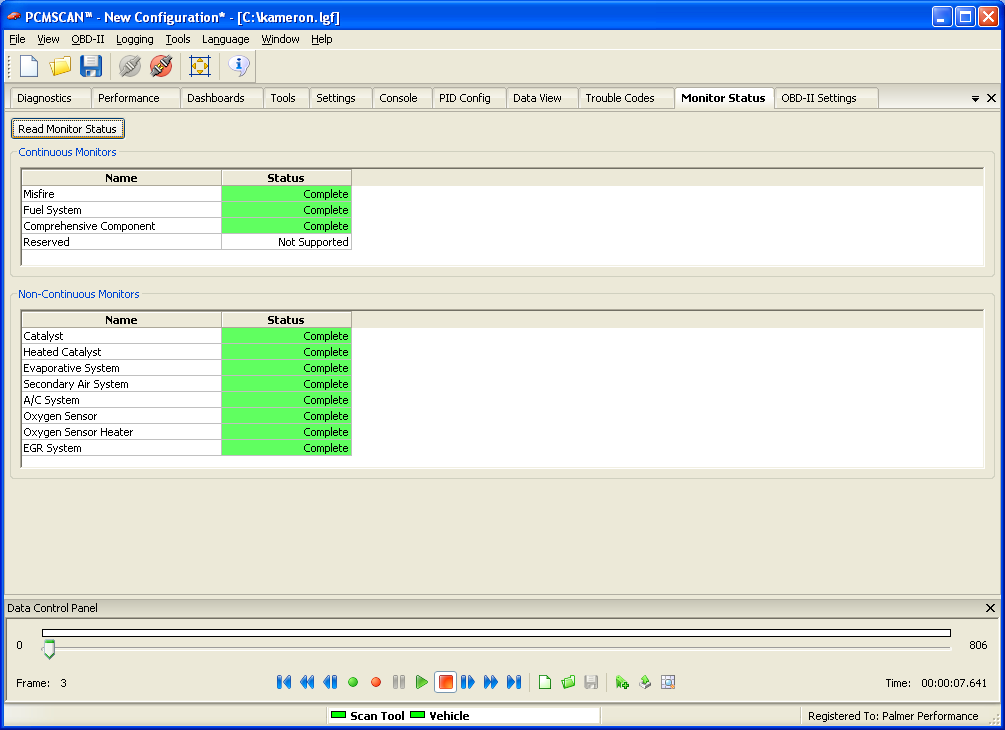Start playback with the green play arrow
This screenshot has width=1005, height=730.
(x=421, y=682)
